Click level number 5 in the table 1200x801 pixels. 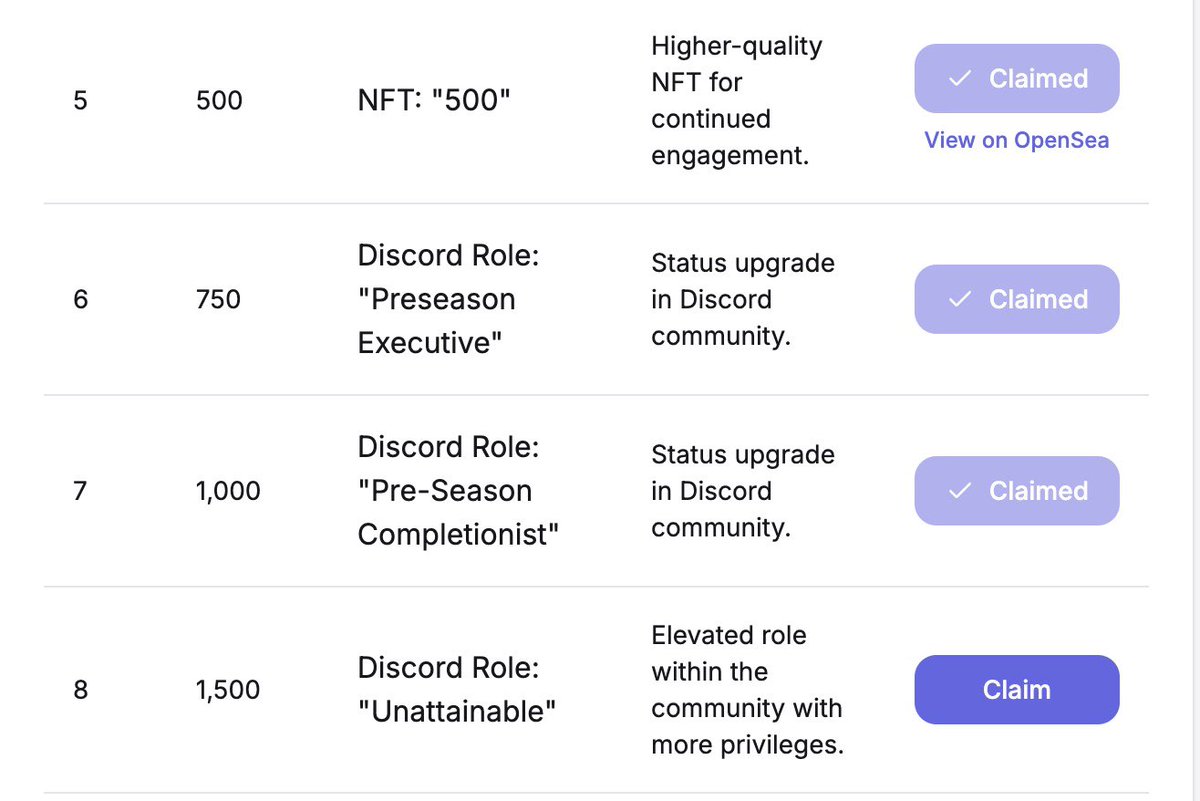point(81,101)
